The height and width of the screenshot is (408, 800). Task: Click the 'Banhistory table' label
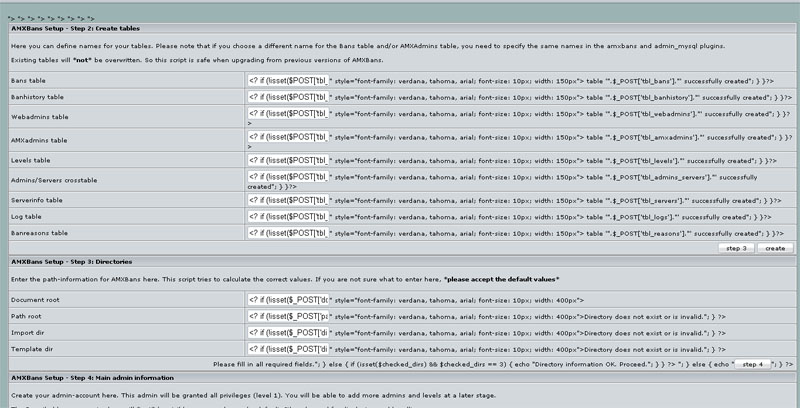(37, 97)
